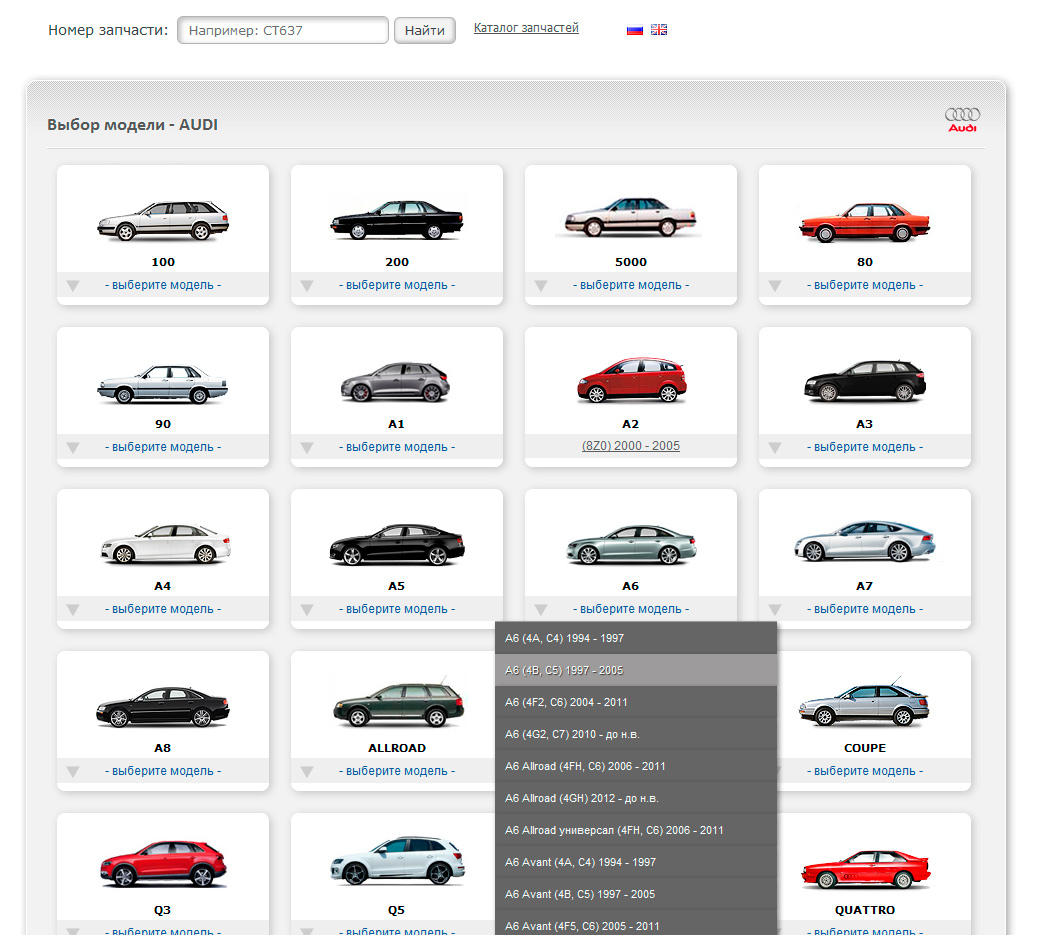Open model dropdown under Audi A4
The height and width of the screenshot is (935, 1043).
click(163, 609)
